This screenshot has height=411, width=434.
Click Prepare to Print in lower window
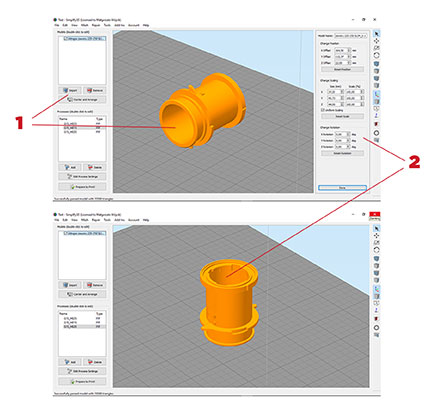[82, 381]
